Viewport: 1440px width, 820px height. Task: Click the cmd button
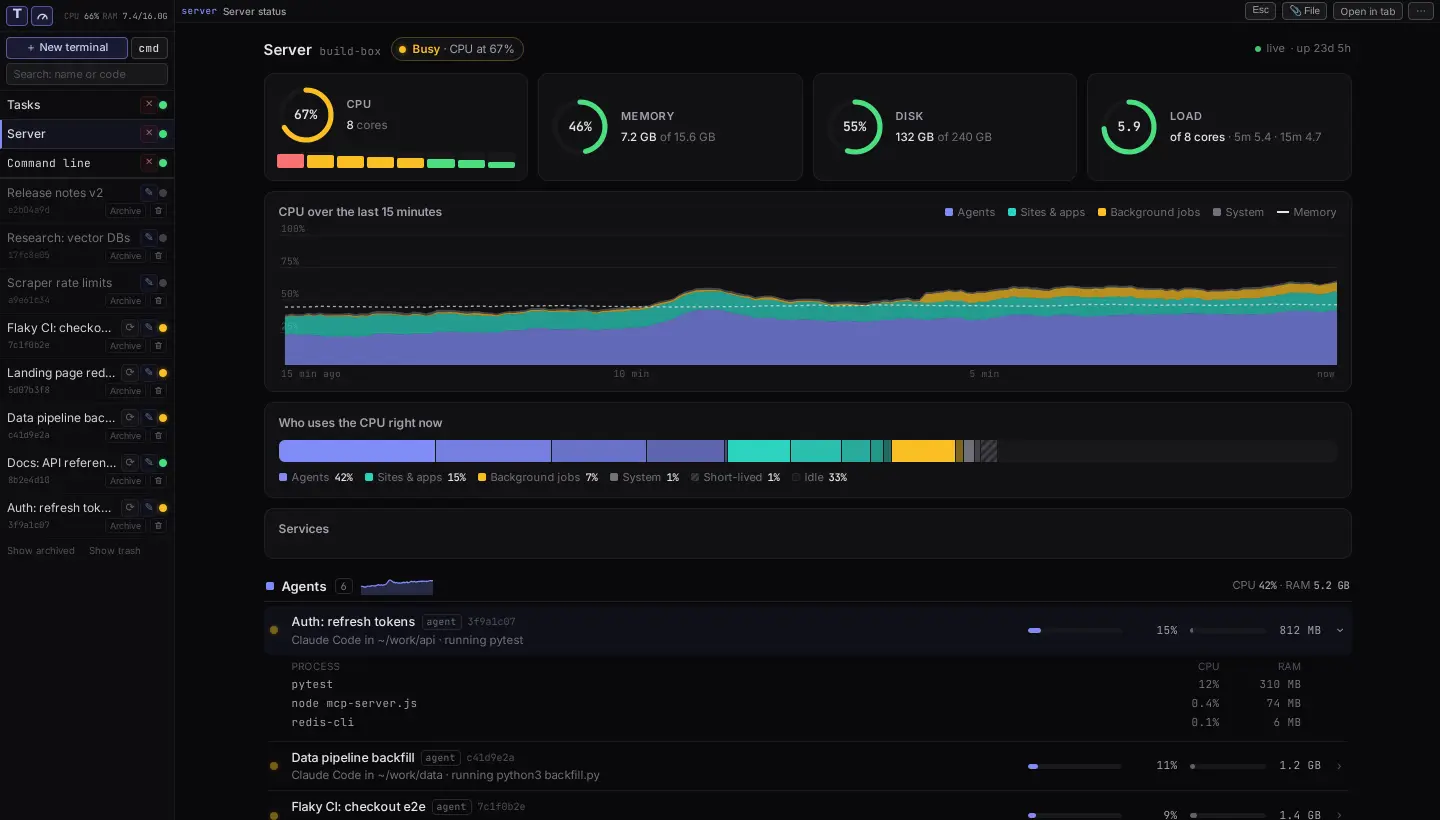click(149, 48)
